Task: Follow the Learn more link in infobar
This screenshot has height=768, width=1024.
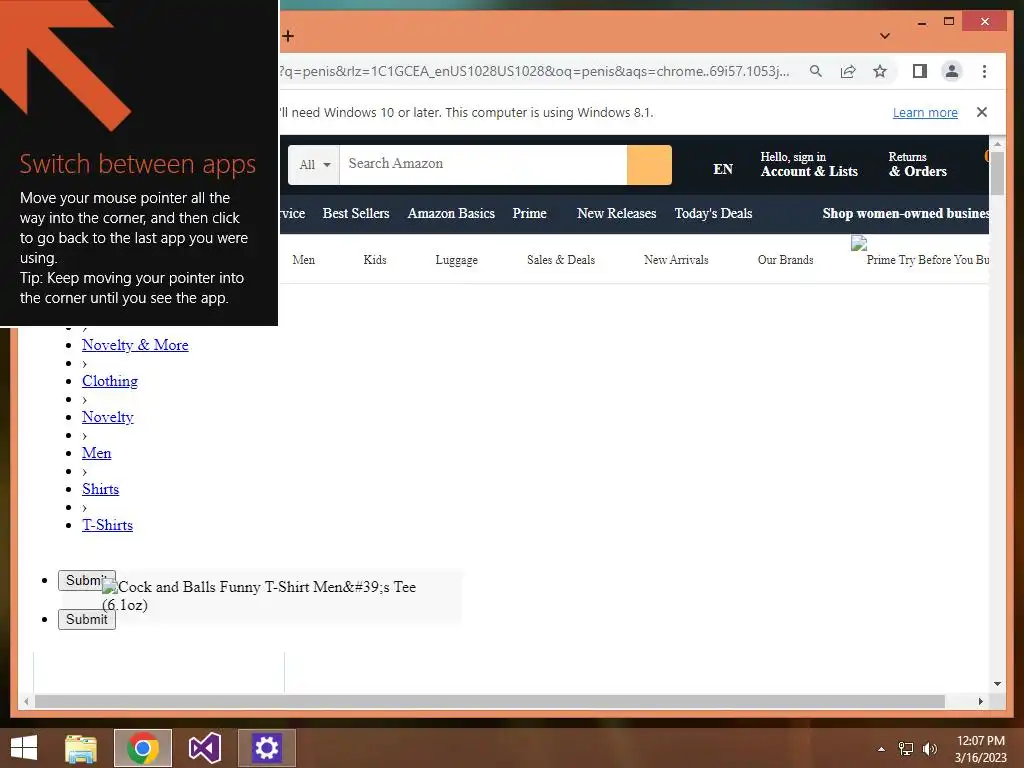Action: point(925,112)
